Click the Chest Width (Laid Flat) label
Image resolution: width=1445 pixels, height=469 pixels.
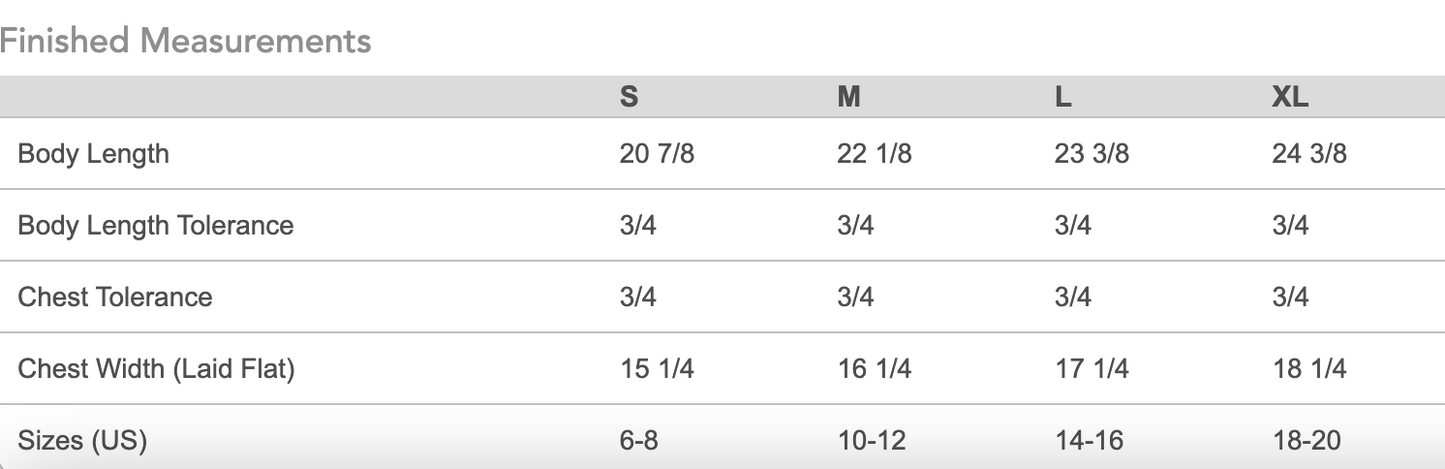(x=156, y=369)
